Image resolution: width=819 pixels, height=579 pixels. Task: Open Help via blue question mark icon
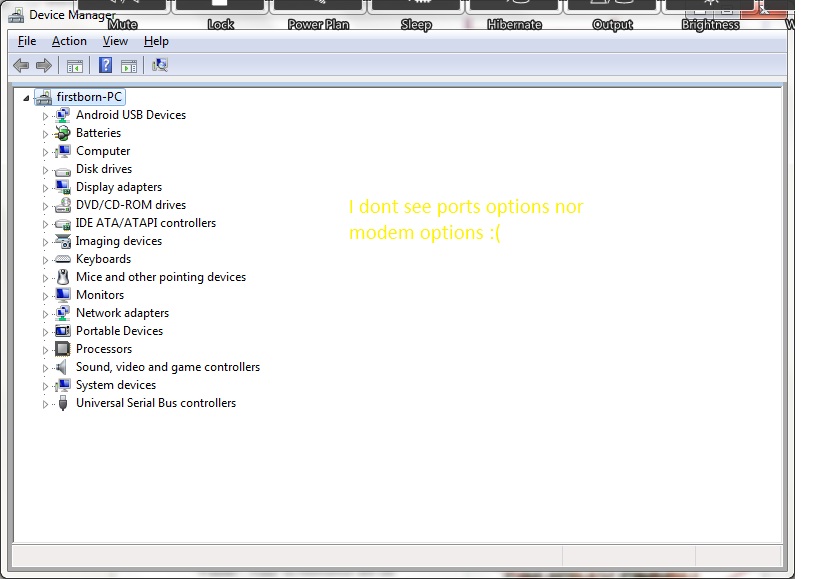pos(105,65)
